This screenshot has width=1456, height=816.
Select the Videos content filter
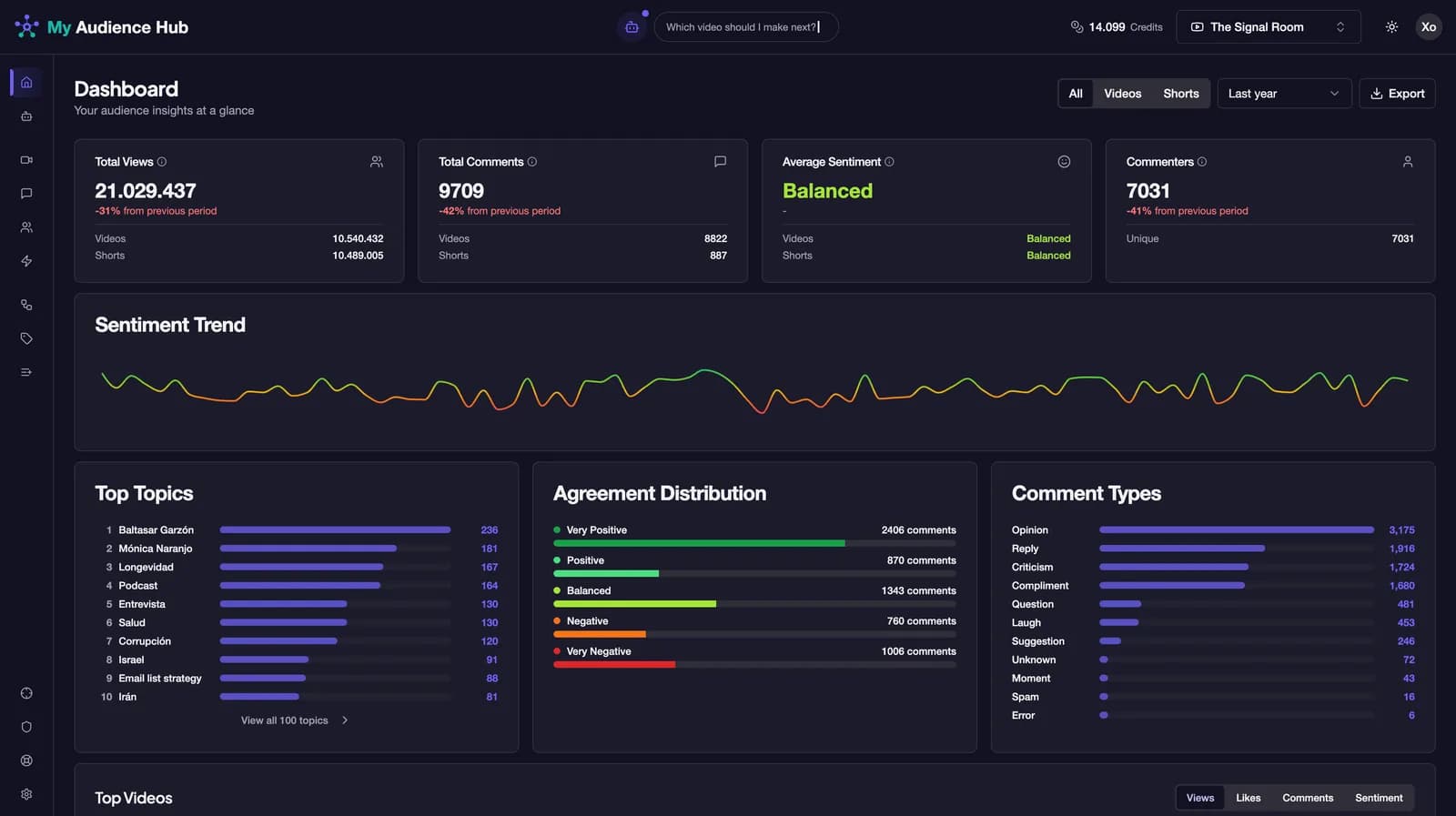(x=1122, y=94)
